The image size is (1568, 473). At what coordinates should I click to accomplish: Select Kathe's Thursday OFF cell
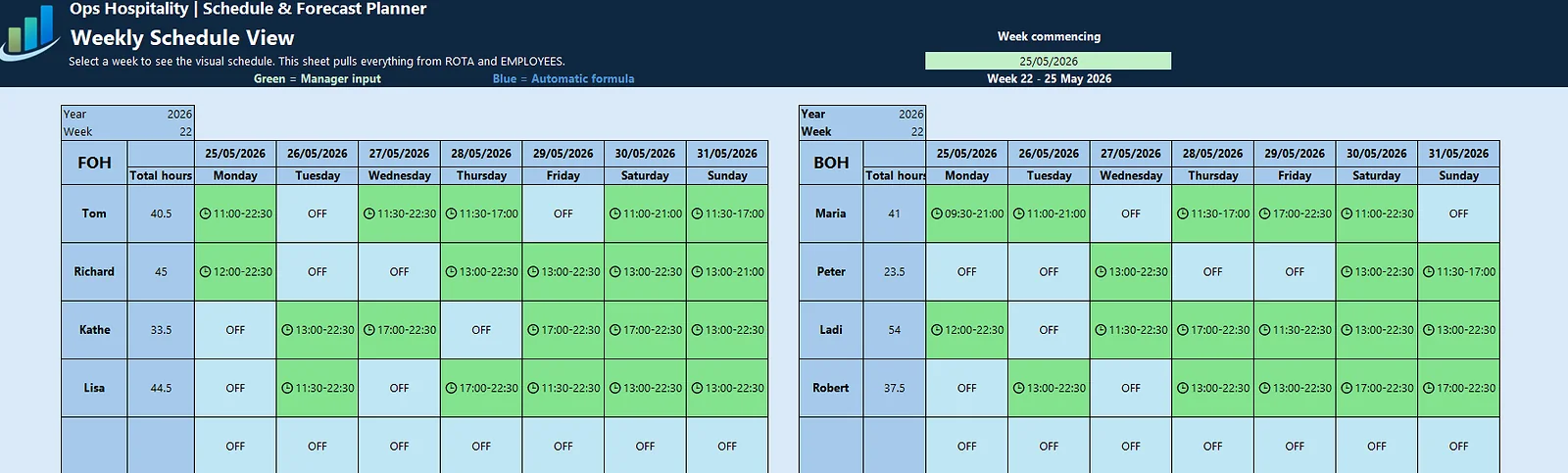[481, 330]
